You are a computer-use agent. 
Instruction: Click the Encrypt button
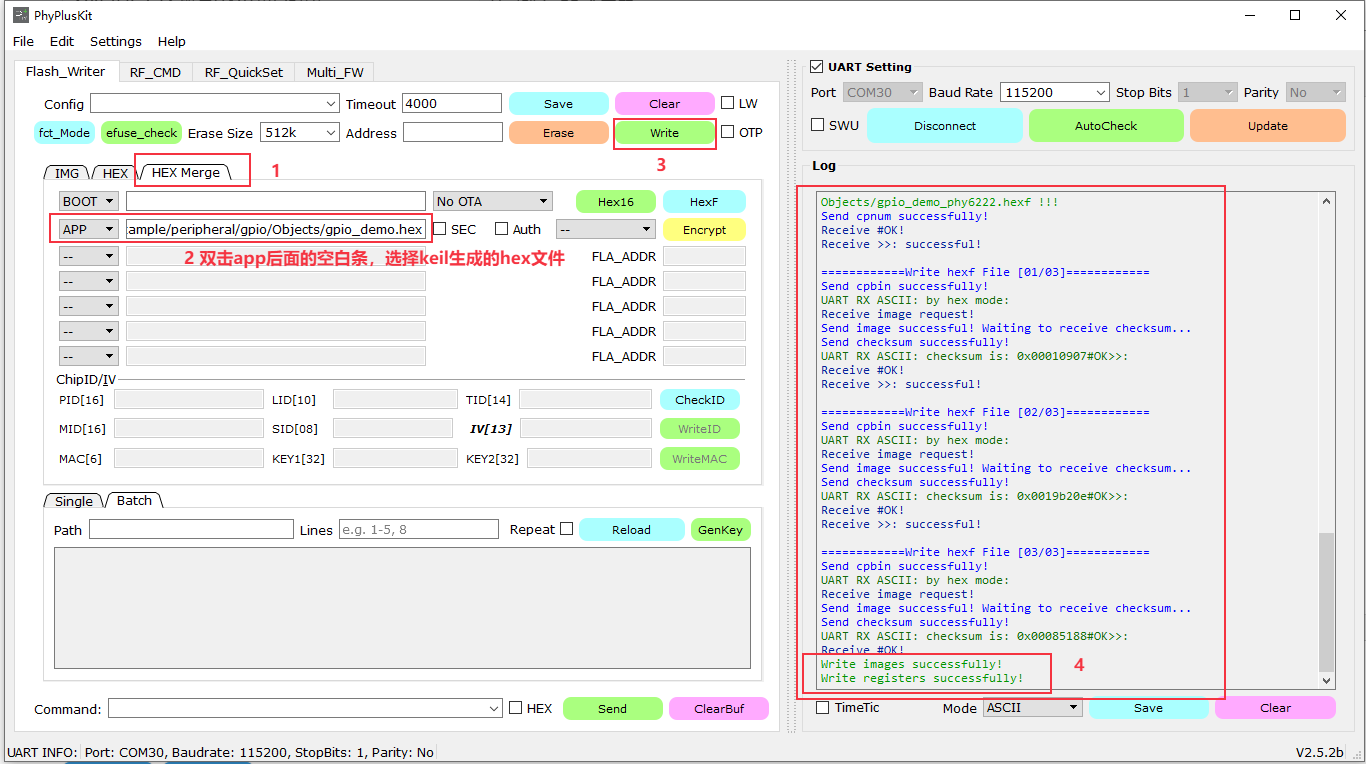tap(704, 229)
